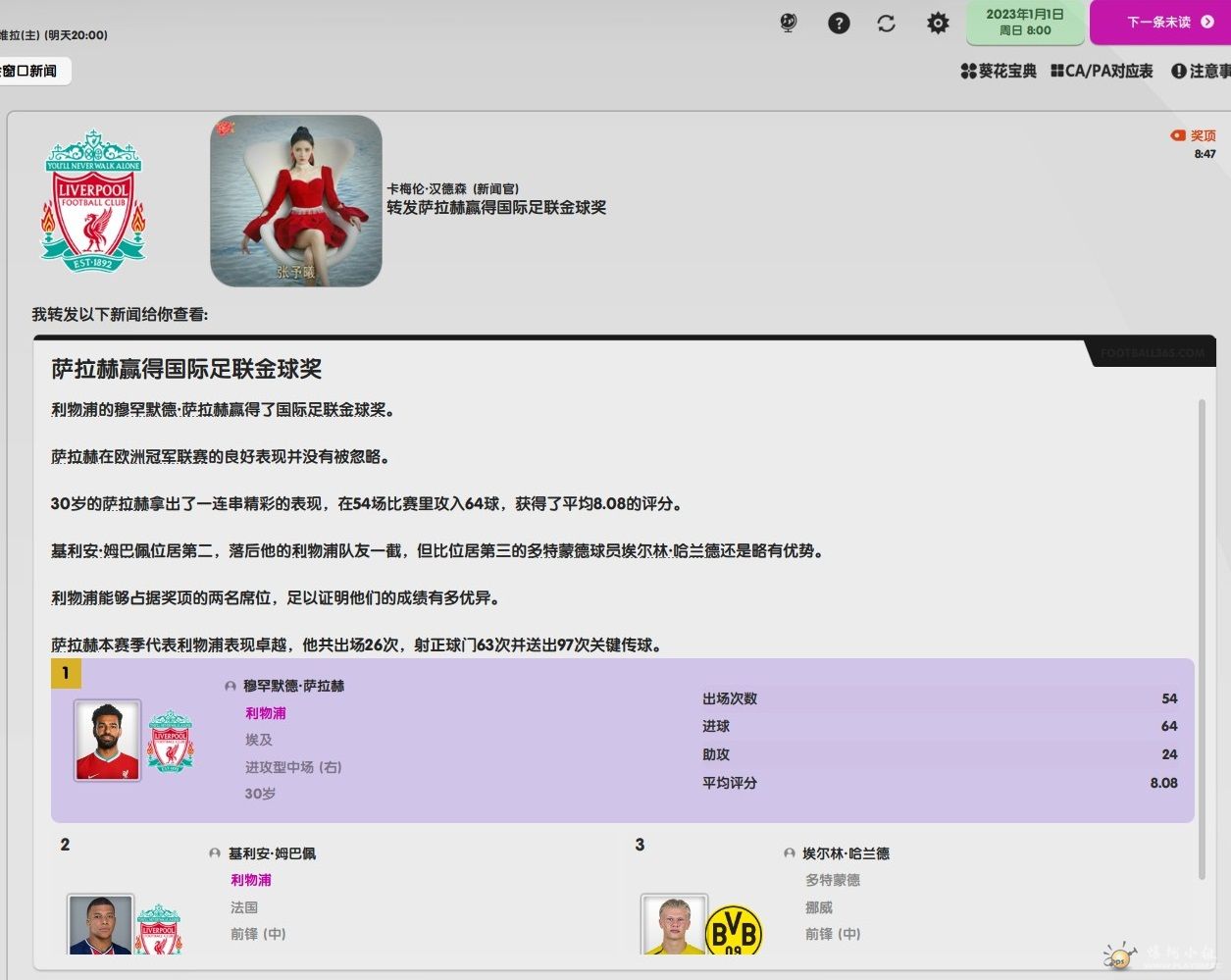Click the message subject 转发萨拉赫赢得国际足联金球奖

496,207
